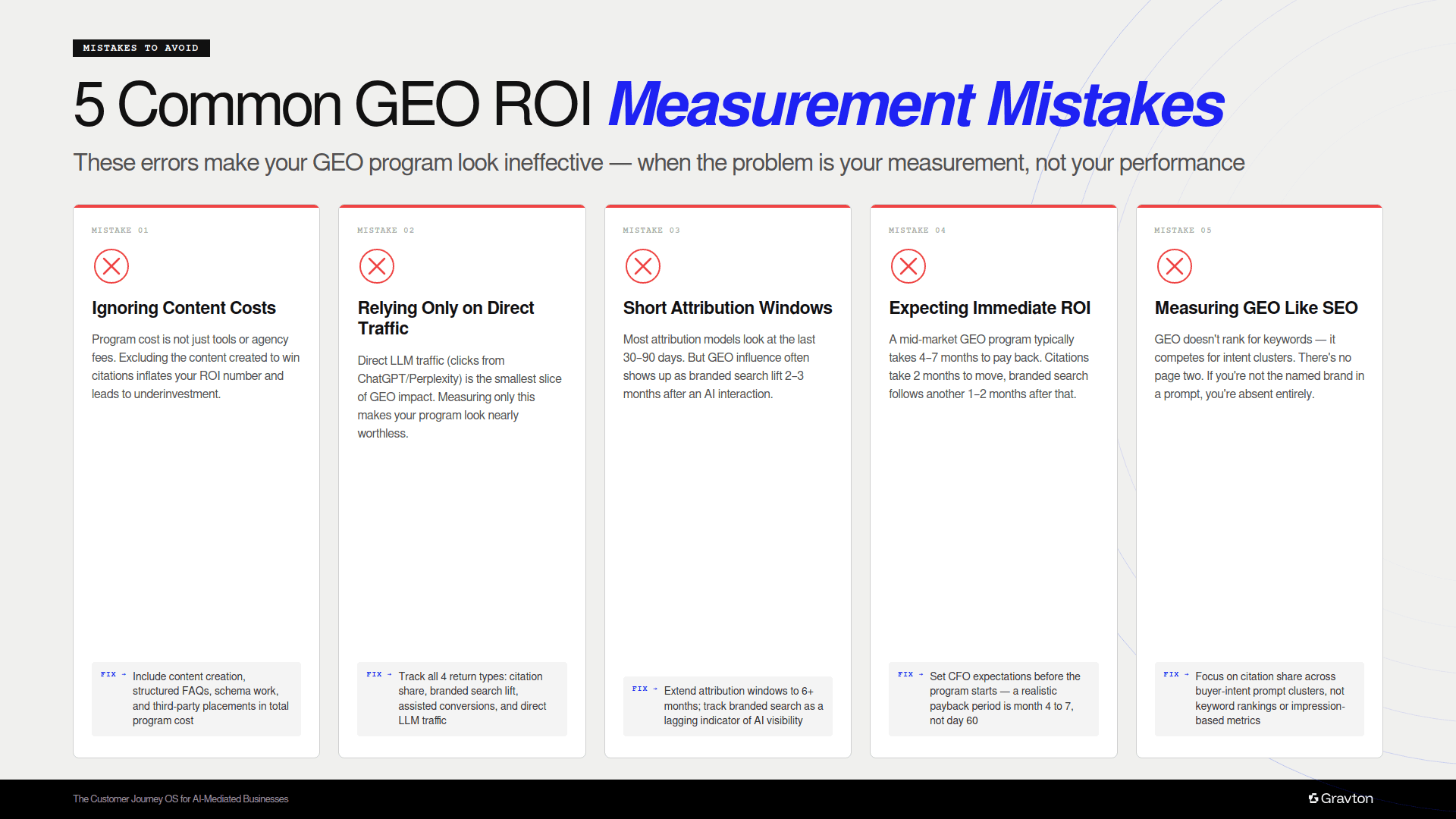Viewport: 1456px width, 819px height.
Task: Click the red X icon on Ignoring Content Costs
Action: tap(111, 266)
